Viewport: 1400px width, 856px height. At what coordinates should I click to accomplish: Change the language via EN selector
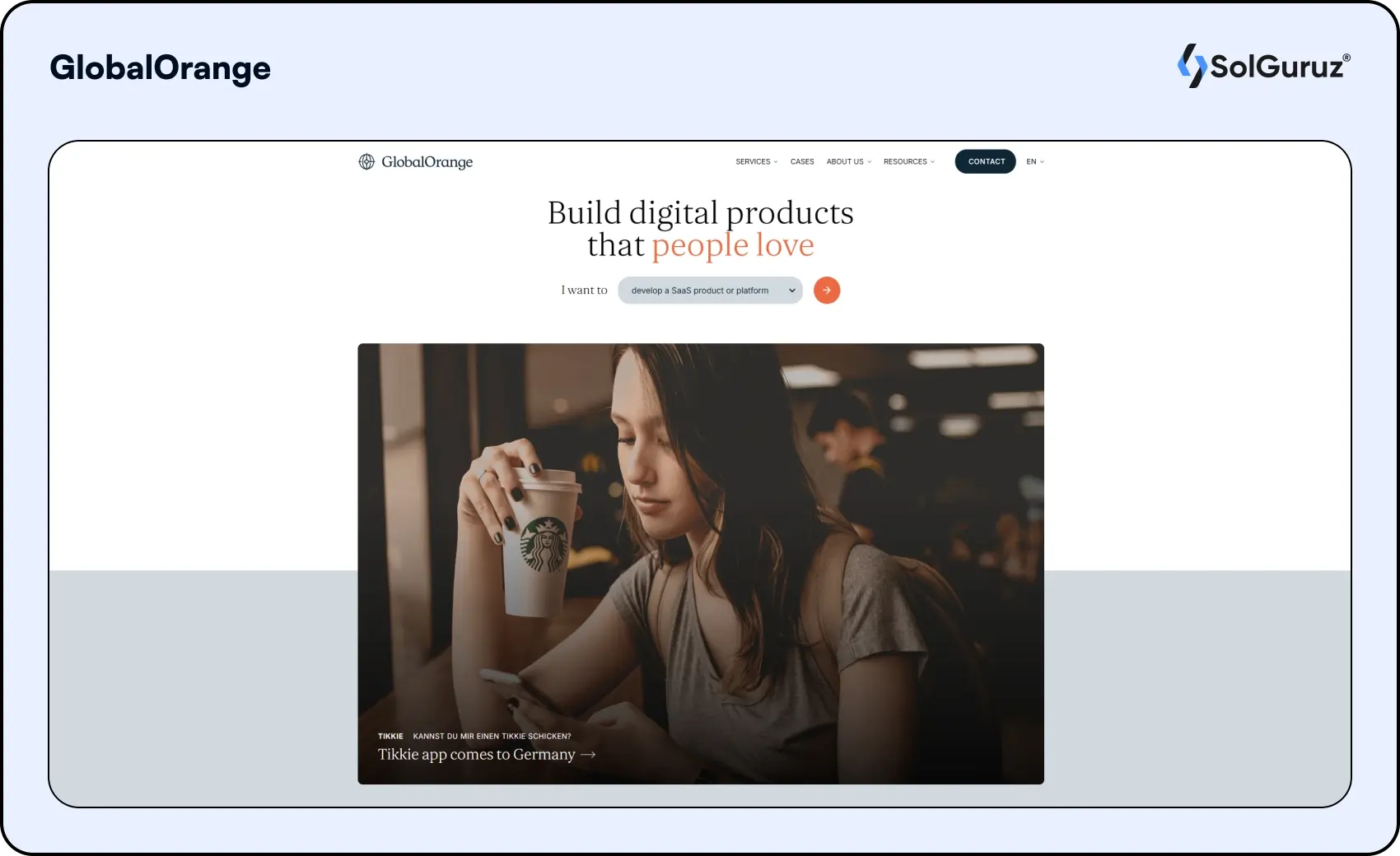[1034, 161]
